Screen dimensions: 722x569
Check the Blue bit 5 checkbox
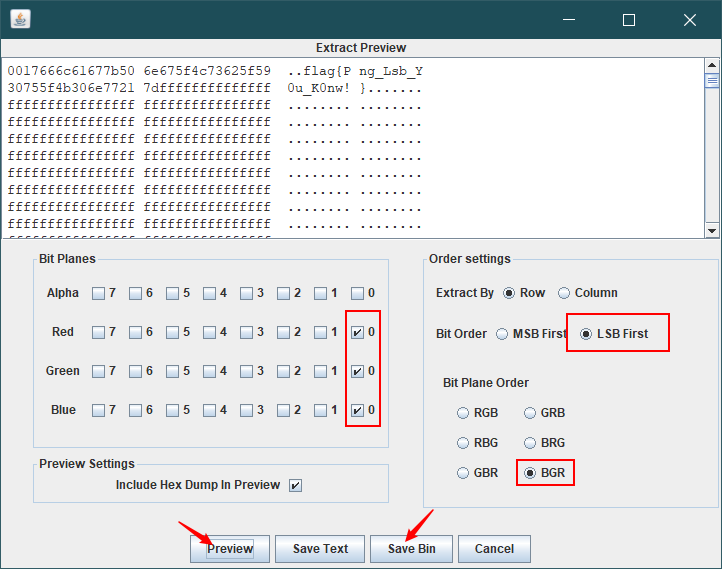(x=172, y=410)
